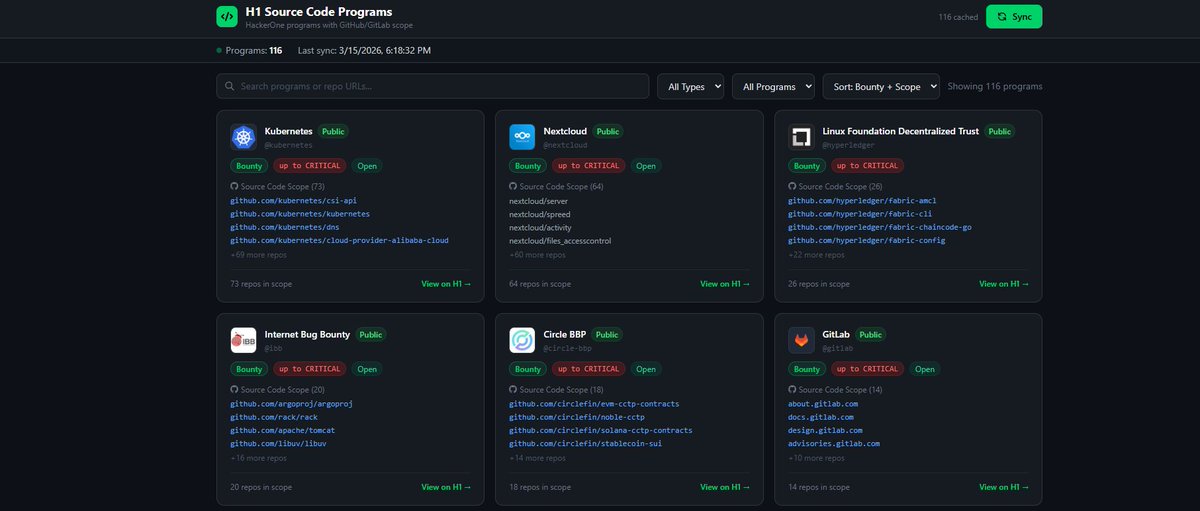The image size is (1200, 511).
Task: Open View on H1 for Internet Bug Bounty
Action: [x=446, y=487]
